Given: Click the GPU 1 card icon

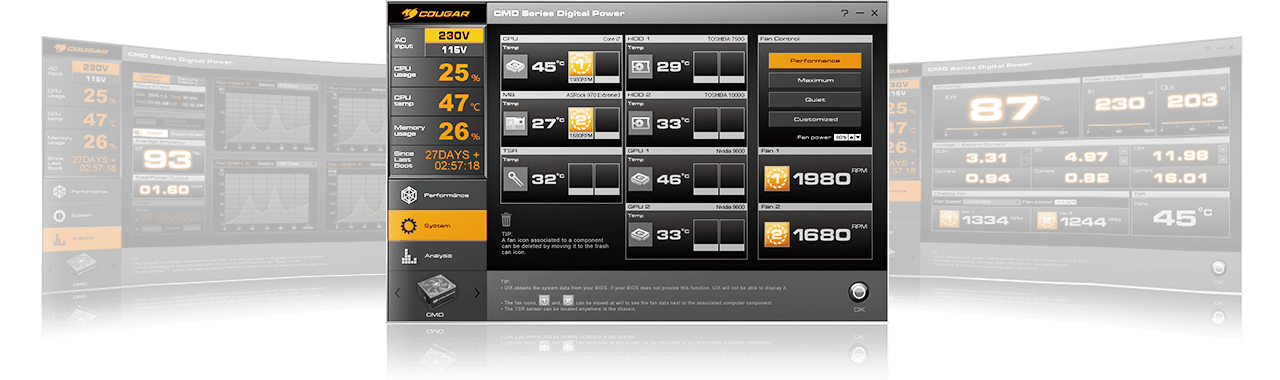Looking at the screenshot, I should [x=642, y=179].
